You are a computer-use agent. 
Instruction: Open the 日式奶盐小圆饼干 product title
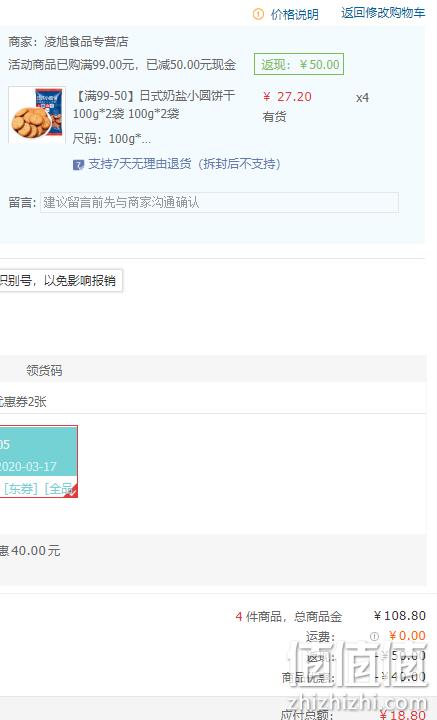pos(154,105)
